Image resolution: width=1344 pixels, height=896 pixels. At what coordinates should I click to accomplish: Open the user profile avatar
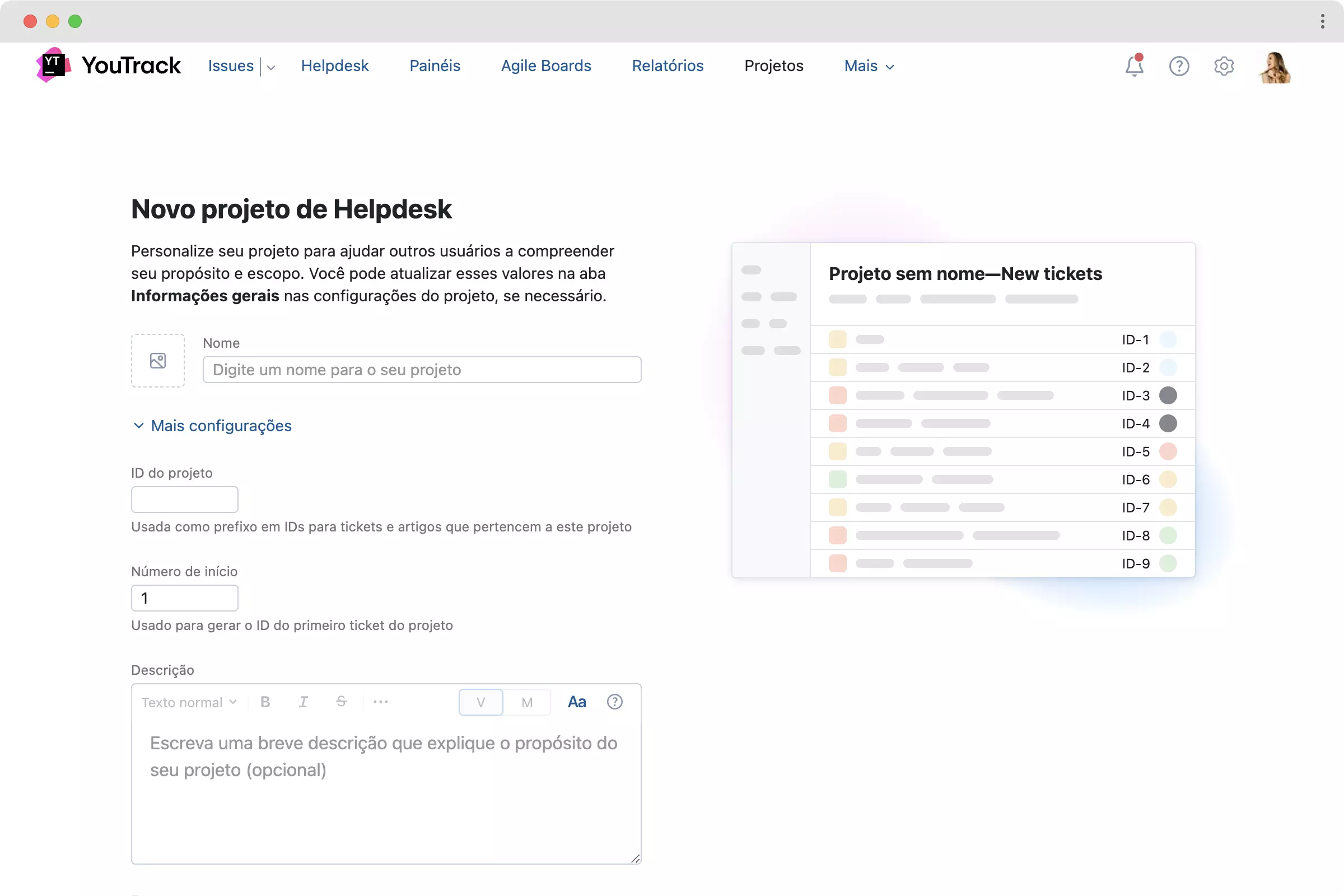[1275, 67]
